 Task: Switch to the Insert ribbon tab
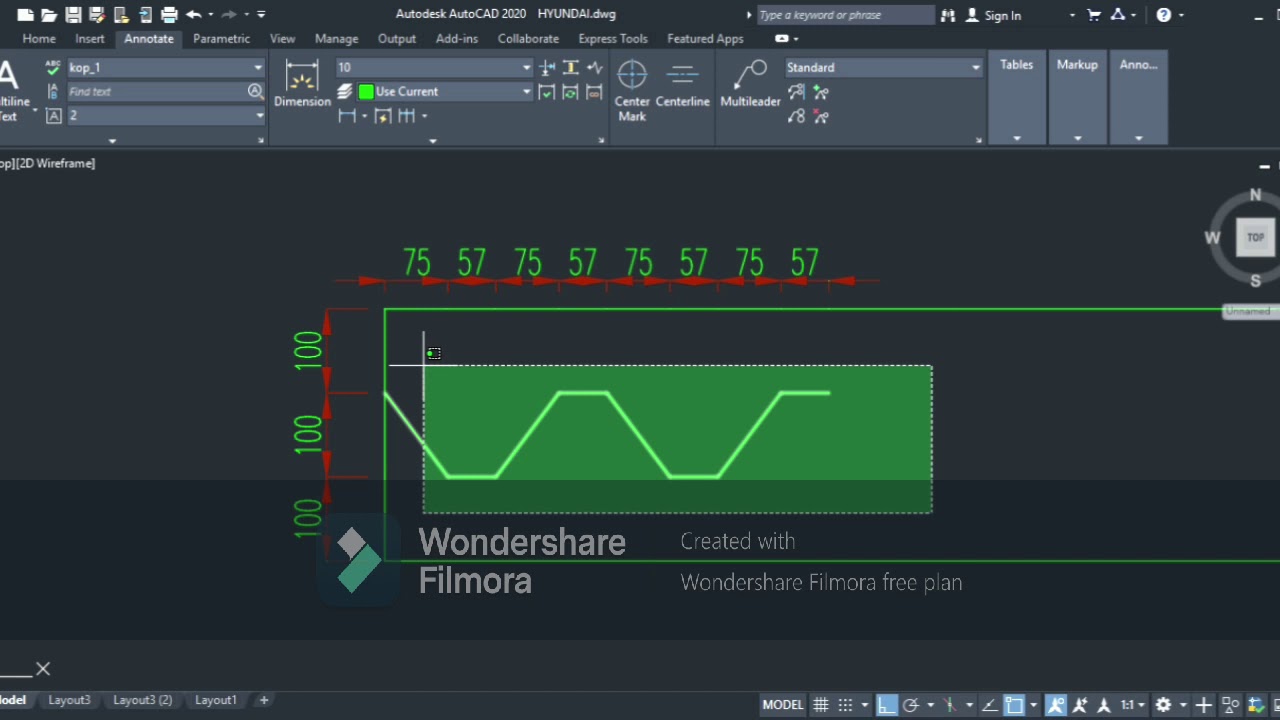point(89,38)
